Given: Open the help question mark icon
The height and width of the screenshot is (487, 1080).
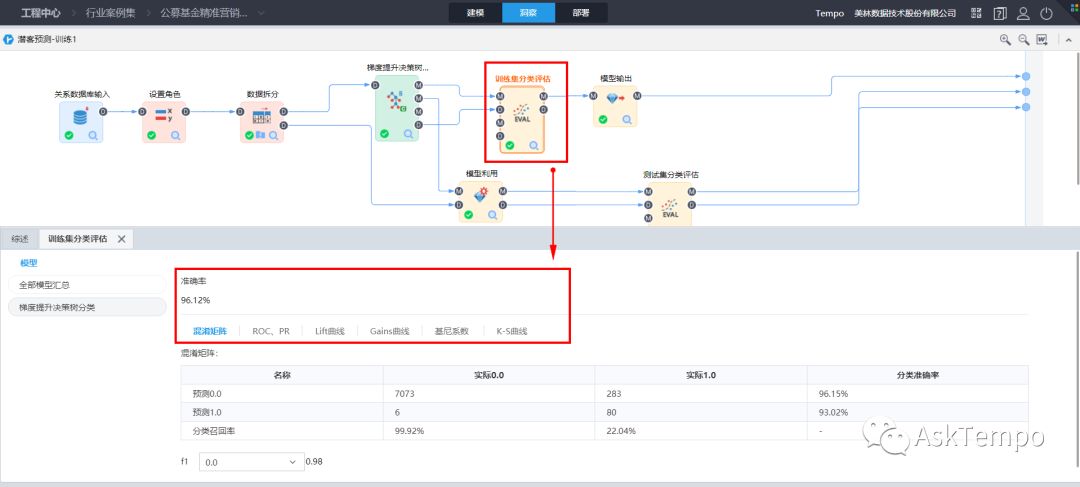Looking at the screenshot, I should (1000, 13).
